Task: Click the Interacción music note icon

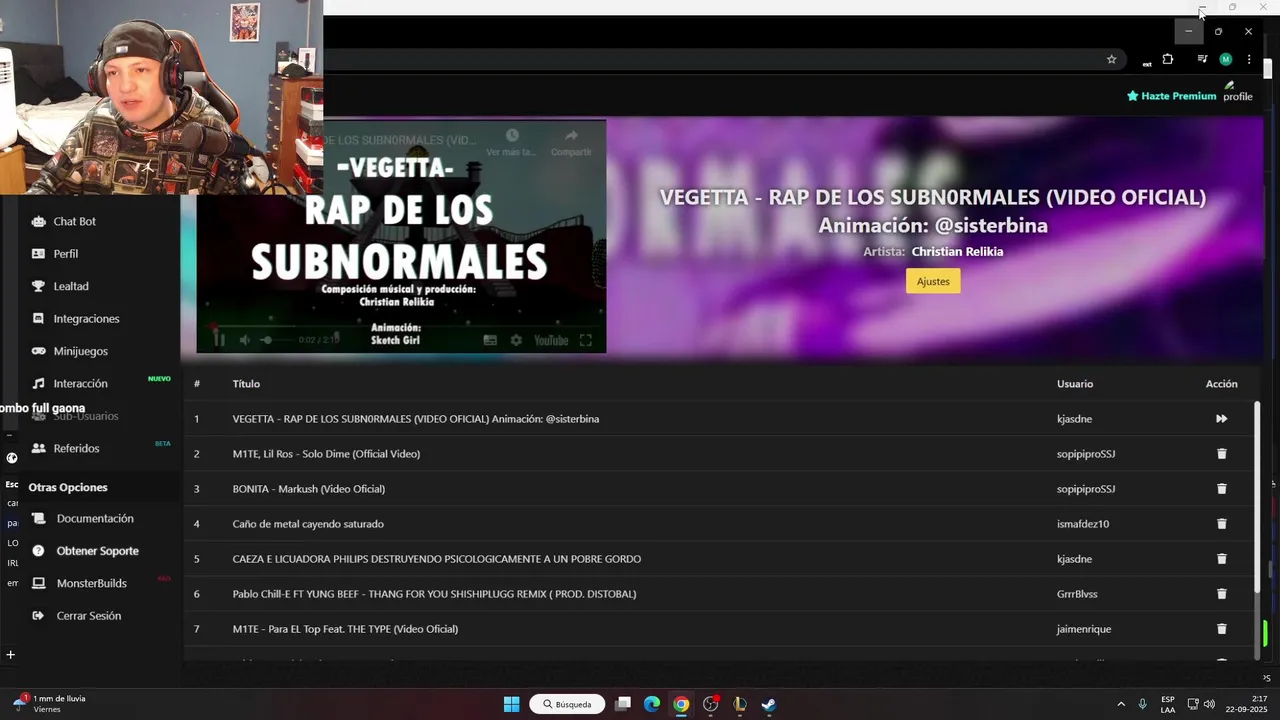Action: point(38,384)
